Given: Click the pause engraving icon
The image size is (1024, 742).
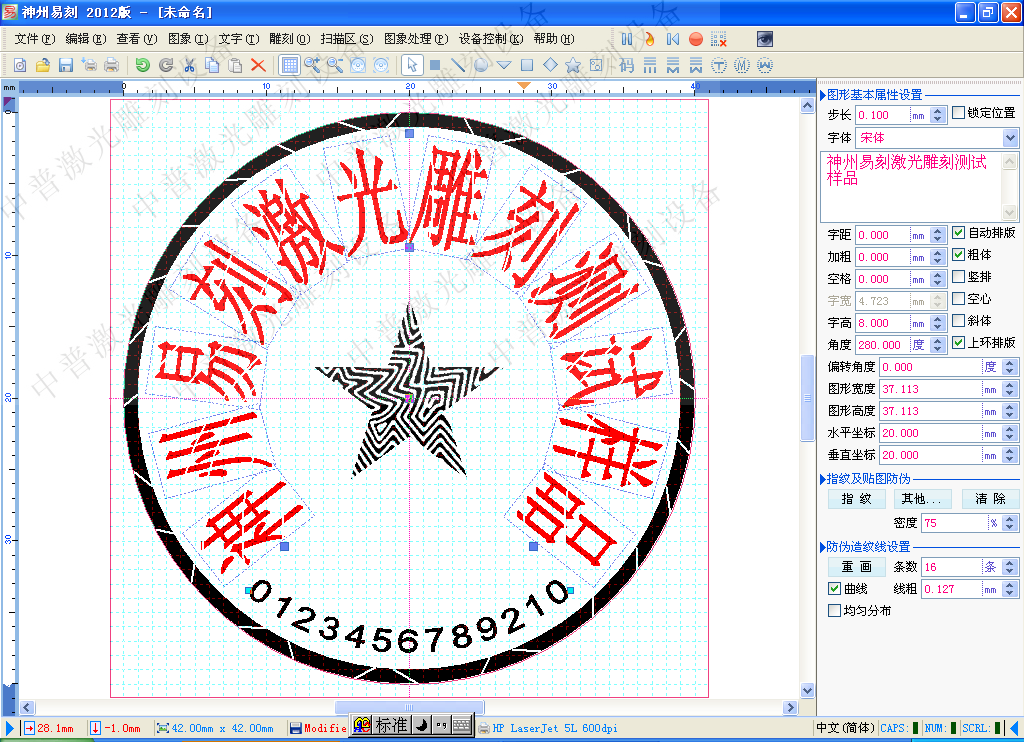Looking at the screenshot, I should coord(627,39).
